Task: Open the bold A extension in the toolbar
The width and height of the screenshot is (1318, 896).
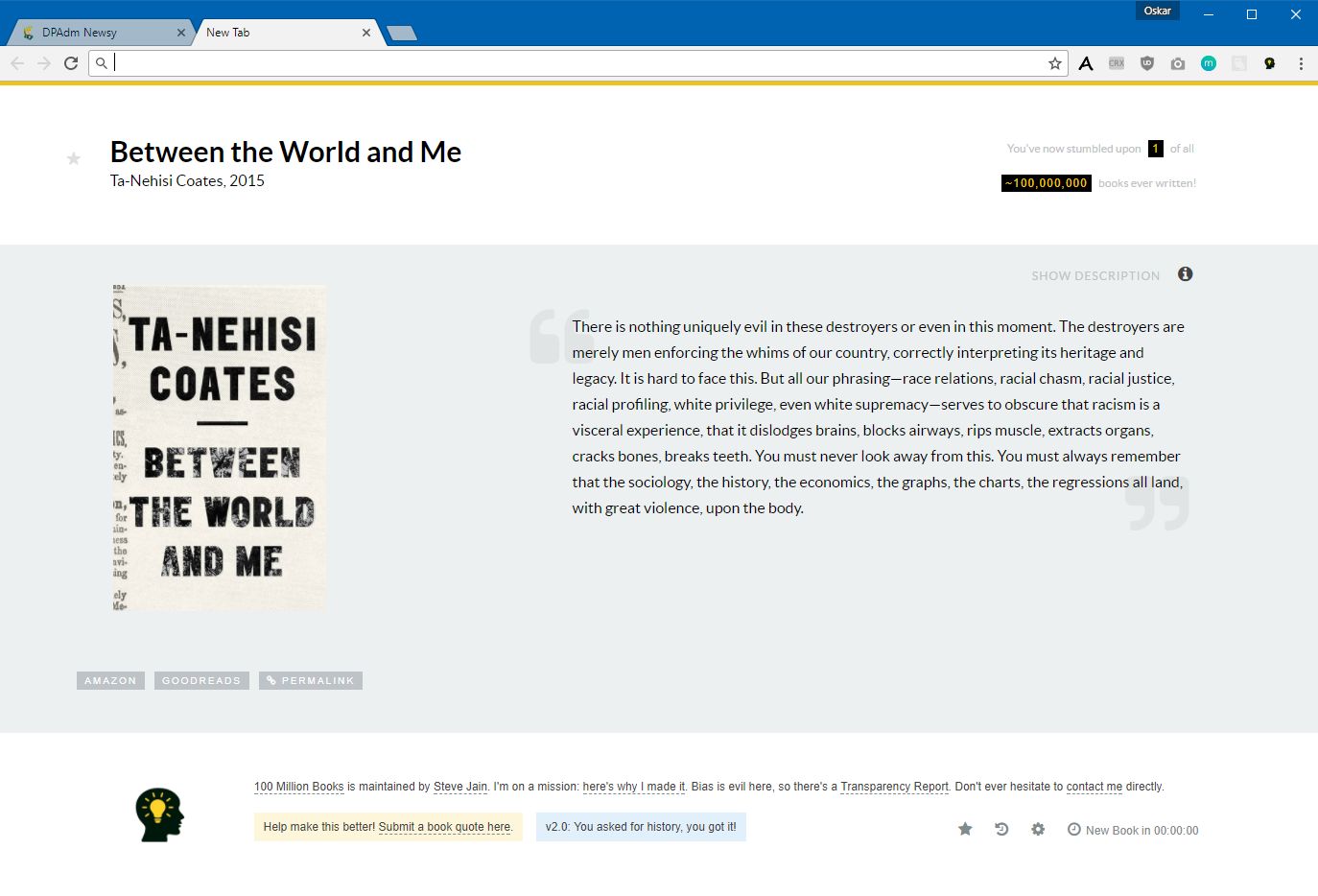Action: (1086, 63)
